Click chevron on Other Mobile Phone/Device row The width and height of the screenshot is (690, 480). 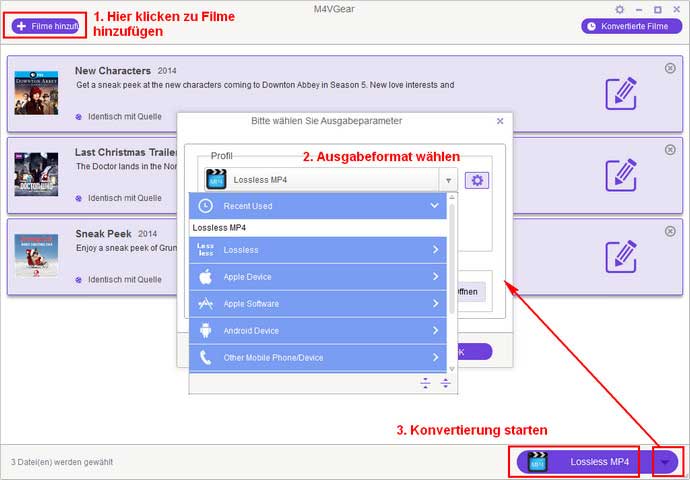(435, 357)
